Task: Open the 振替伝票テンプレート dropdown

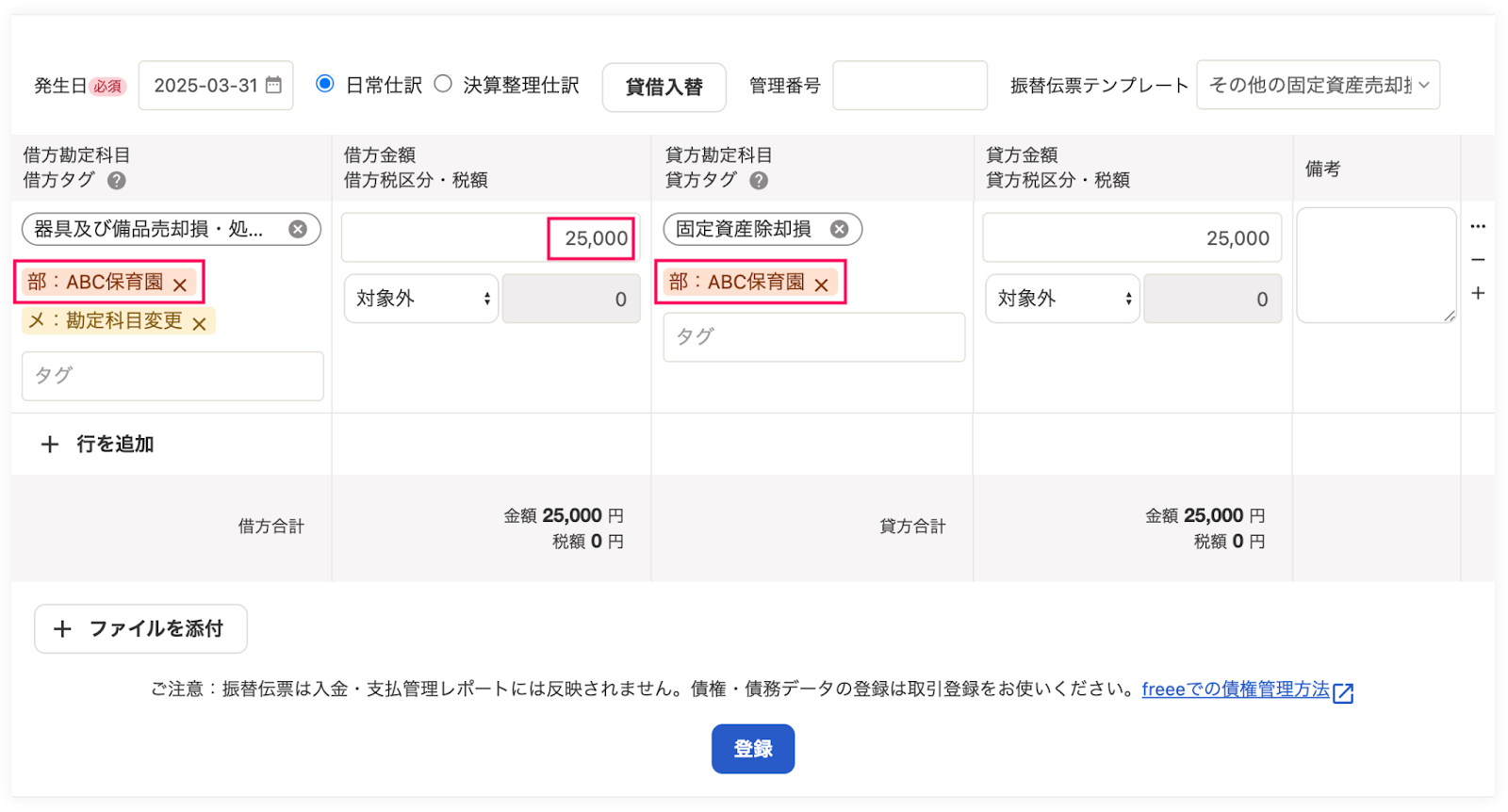Action: click(x=1318, y=85)
